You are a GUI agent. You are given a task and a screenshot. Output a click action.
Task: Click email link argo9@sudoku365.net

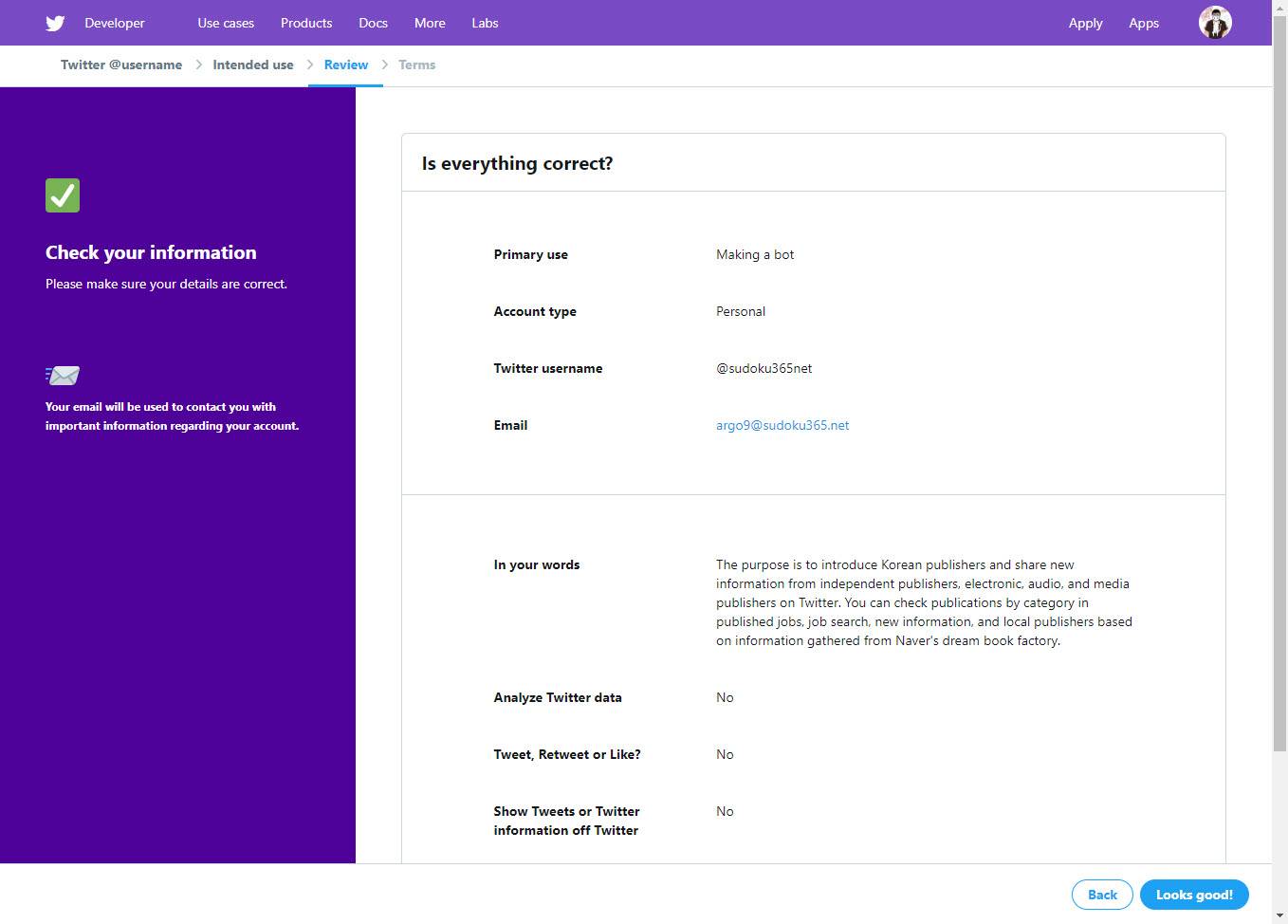[x=782, y=425]
